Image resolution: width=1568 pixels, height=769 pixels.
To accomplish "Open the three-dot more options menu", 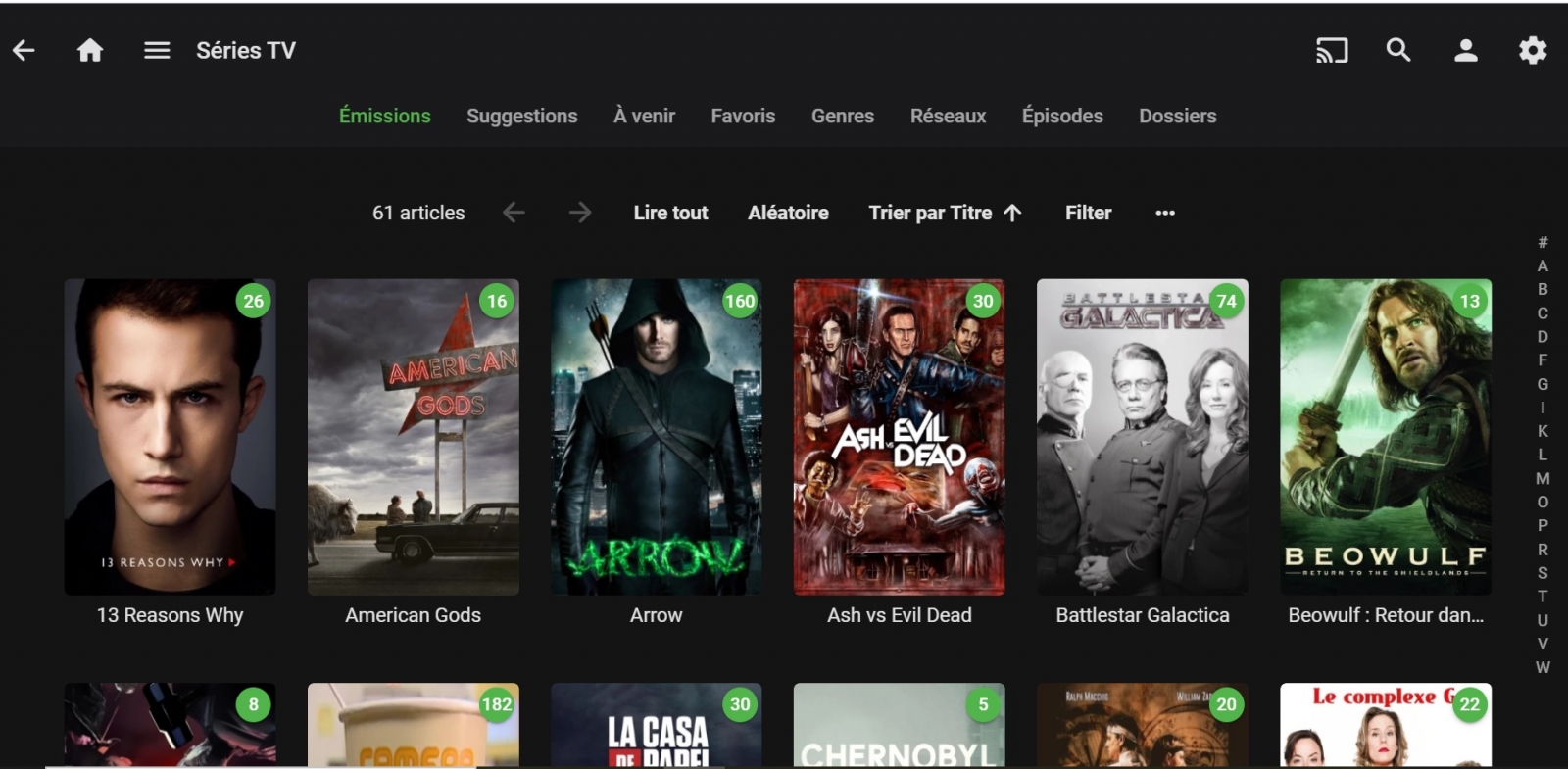I will (x=1165, y=213).
